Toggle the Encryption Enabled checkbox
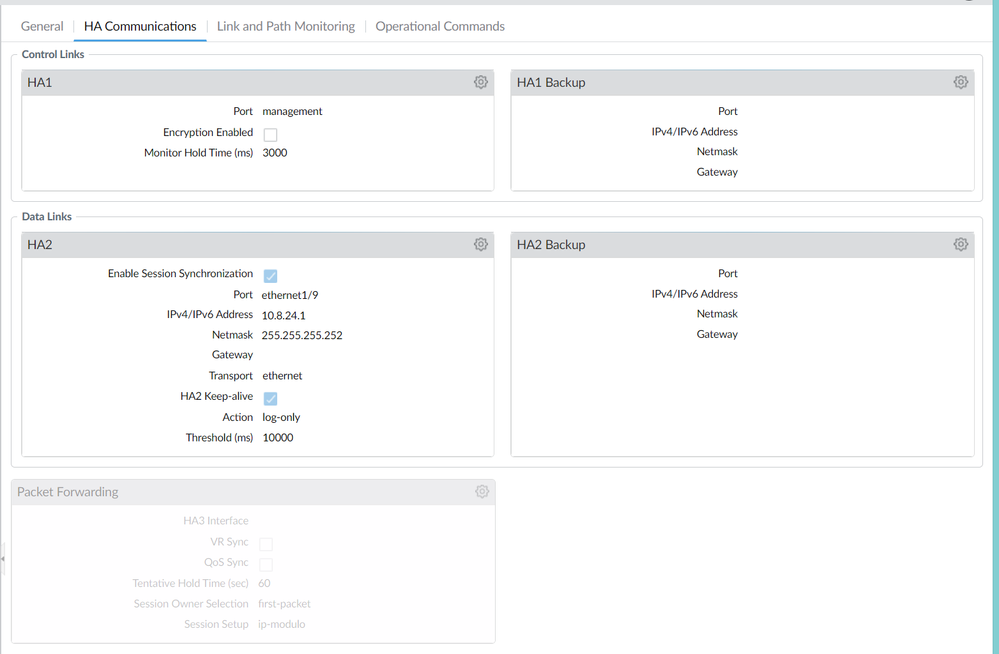This screenshot has height=654, width=999. tap(270, 134)
